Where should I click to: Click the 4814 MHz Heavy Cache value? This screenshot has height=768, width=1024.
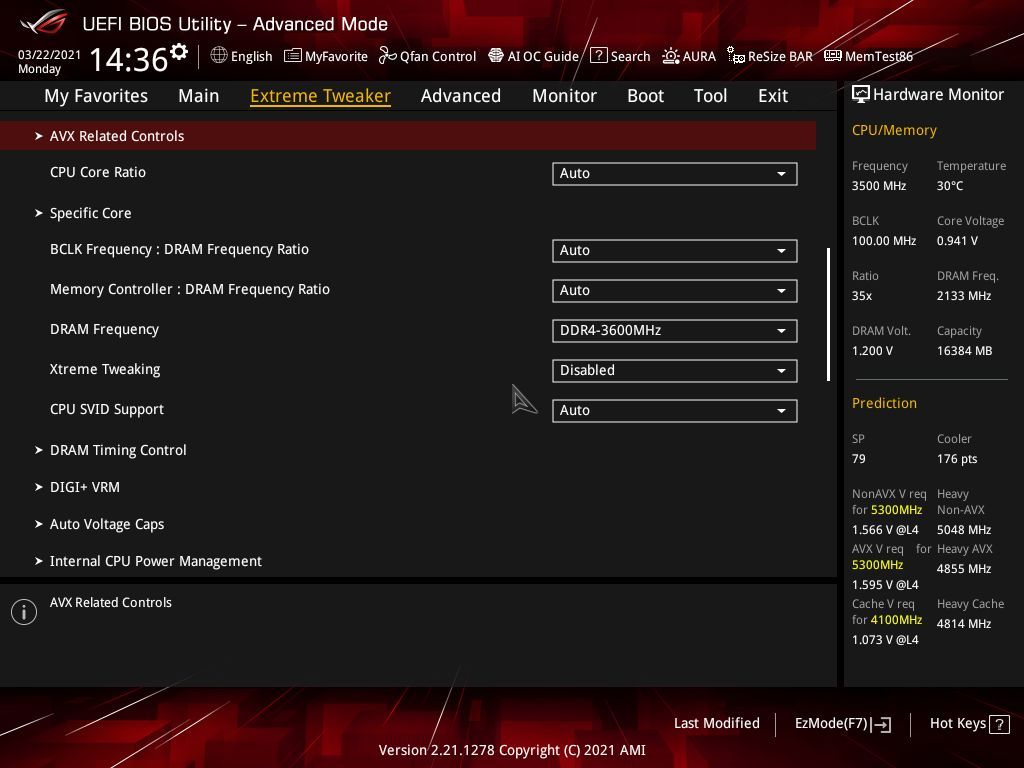coord(964,624)
